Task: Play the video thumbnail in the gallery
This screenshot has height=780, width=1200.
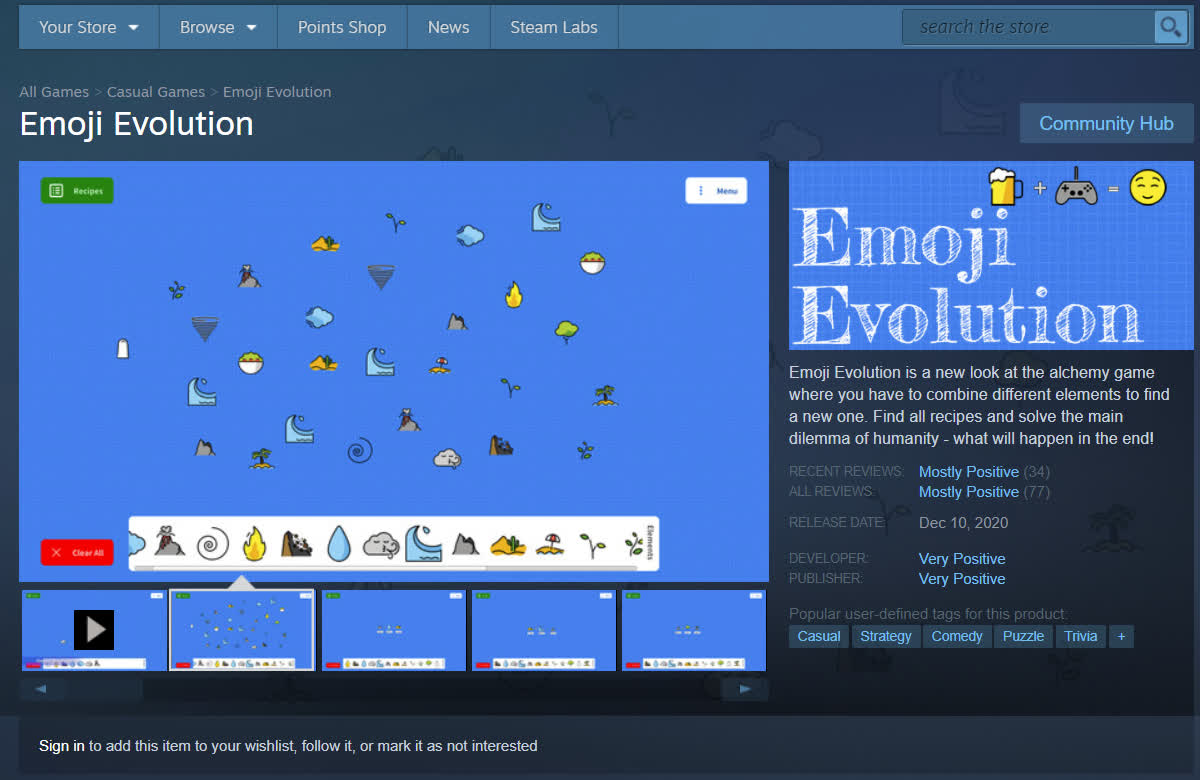Action: click(x=94, y=630)
